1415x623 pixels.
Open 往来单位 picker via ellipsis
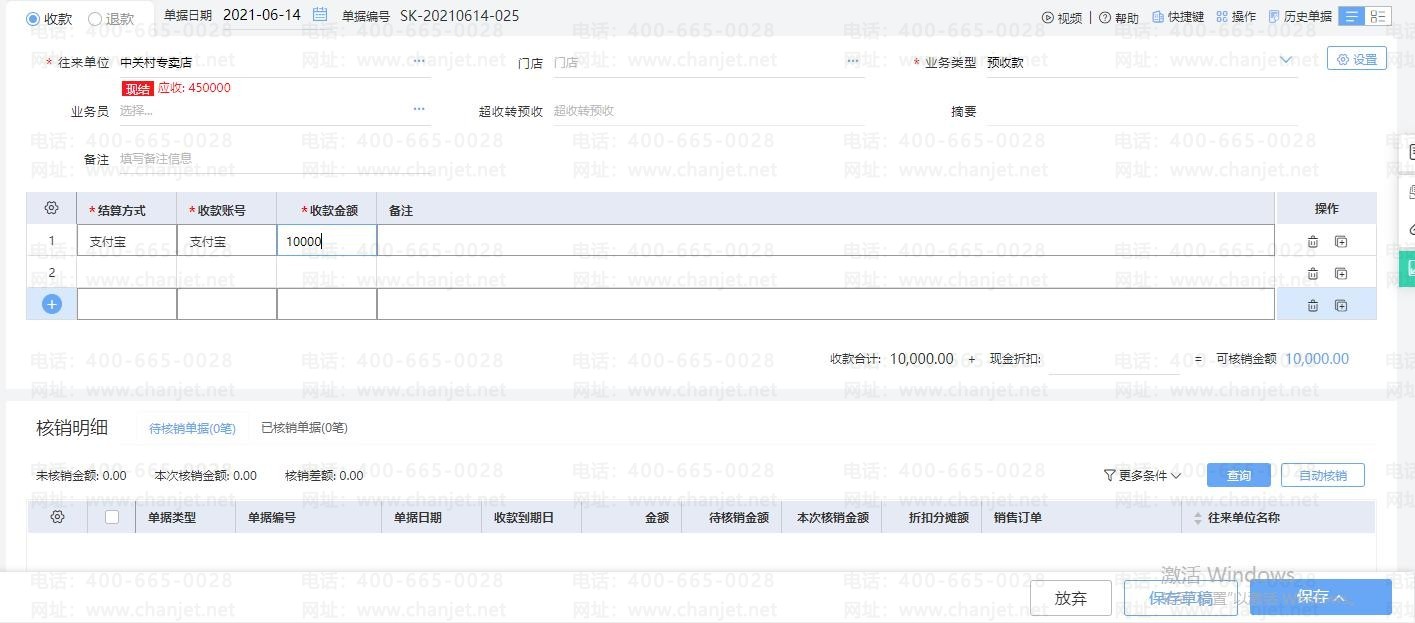pyautogui.click(x=419, y=61)
